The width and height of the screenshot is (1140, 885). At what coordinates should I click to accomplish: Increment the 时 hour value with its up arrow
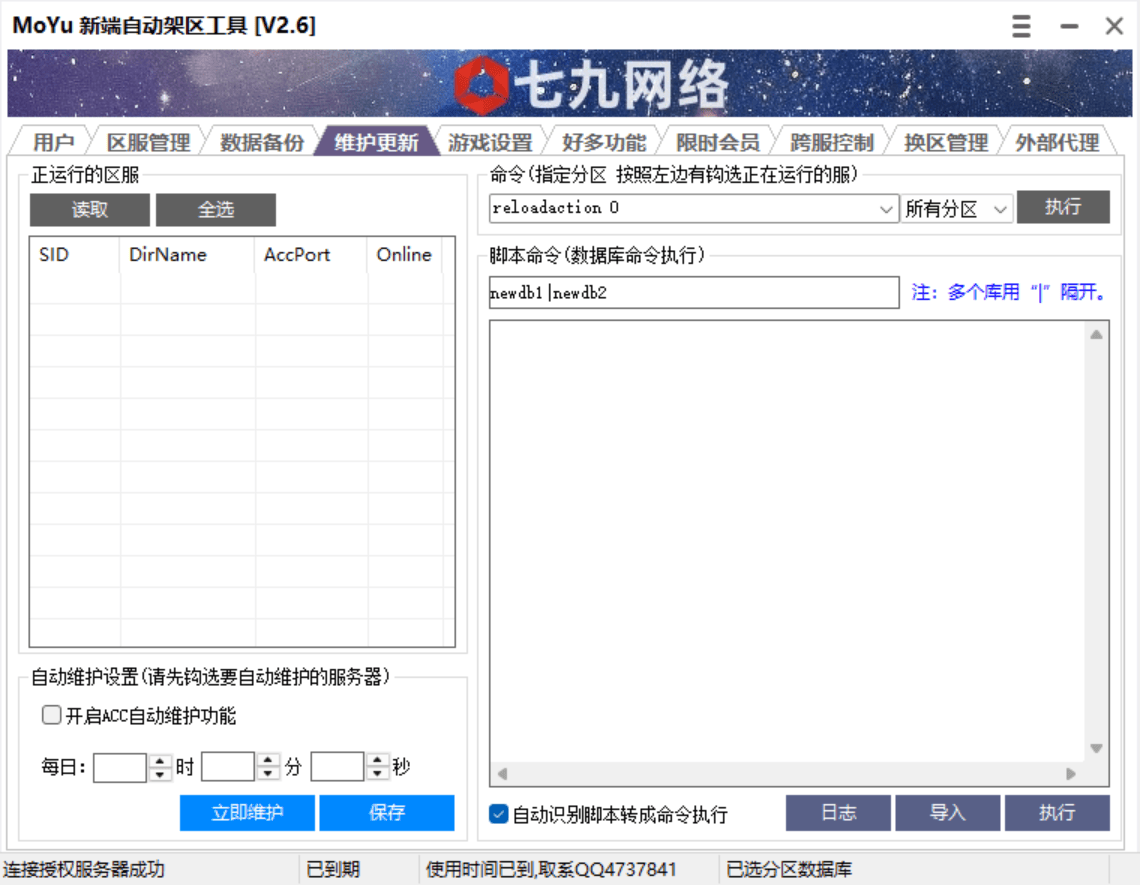160,759
